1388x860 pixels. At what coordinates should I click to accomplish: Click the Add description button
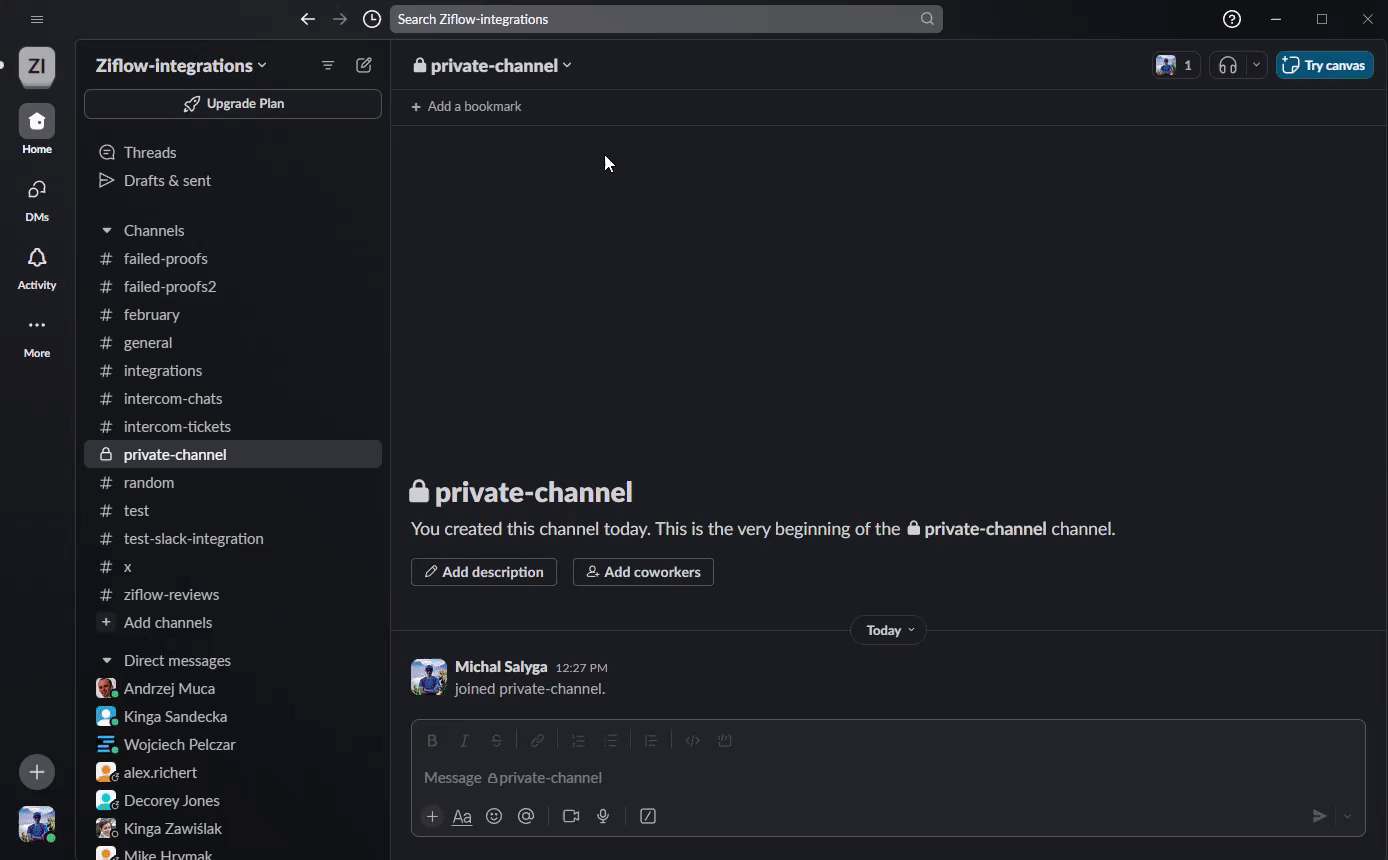tap(484, 572)
